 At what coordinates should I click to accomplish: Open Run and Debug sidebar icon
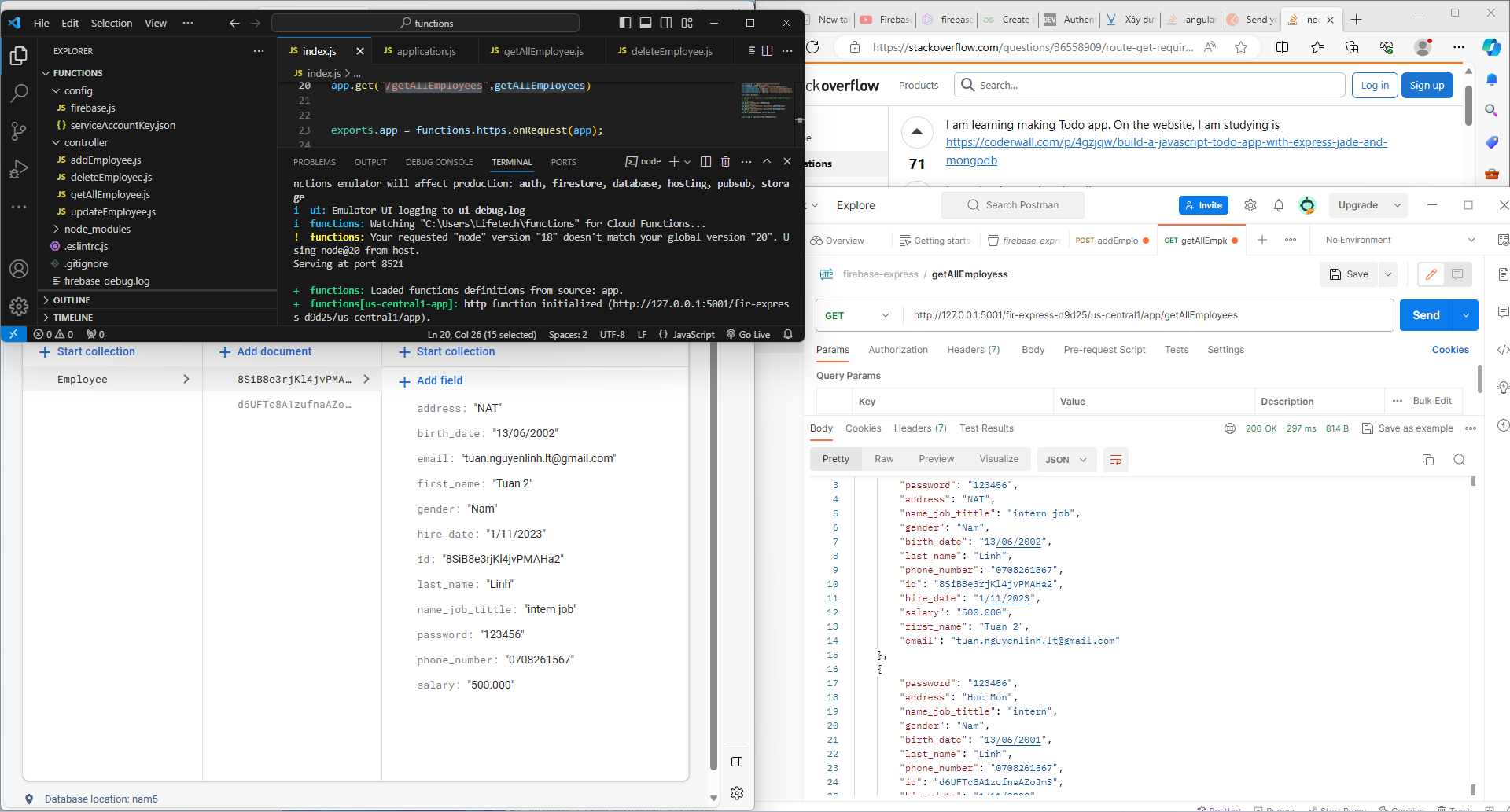(19, 169)
